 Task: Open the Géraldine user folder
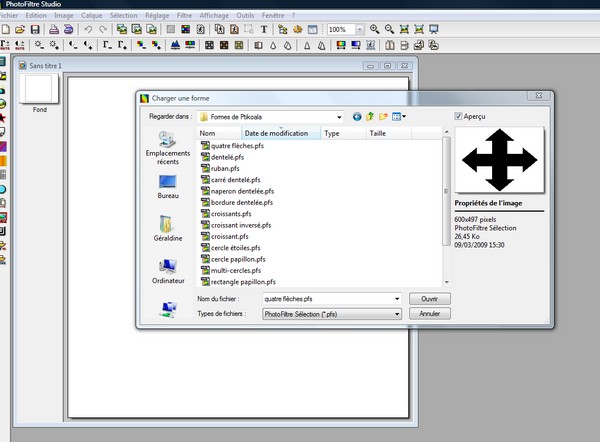(x=168, y=228)
